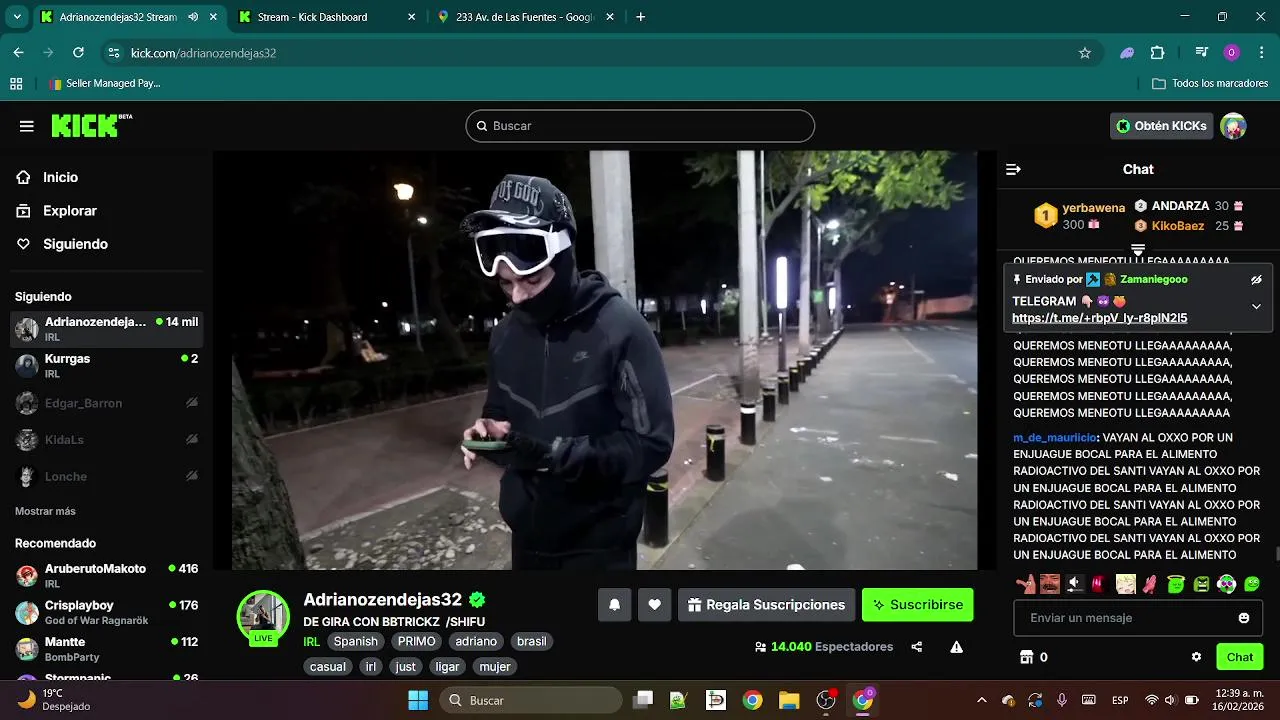This screenshot has height=720, width=1280.
Task: Open the user profile avatar menu
Action: coord(1233,126)
